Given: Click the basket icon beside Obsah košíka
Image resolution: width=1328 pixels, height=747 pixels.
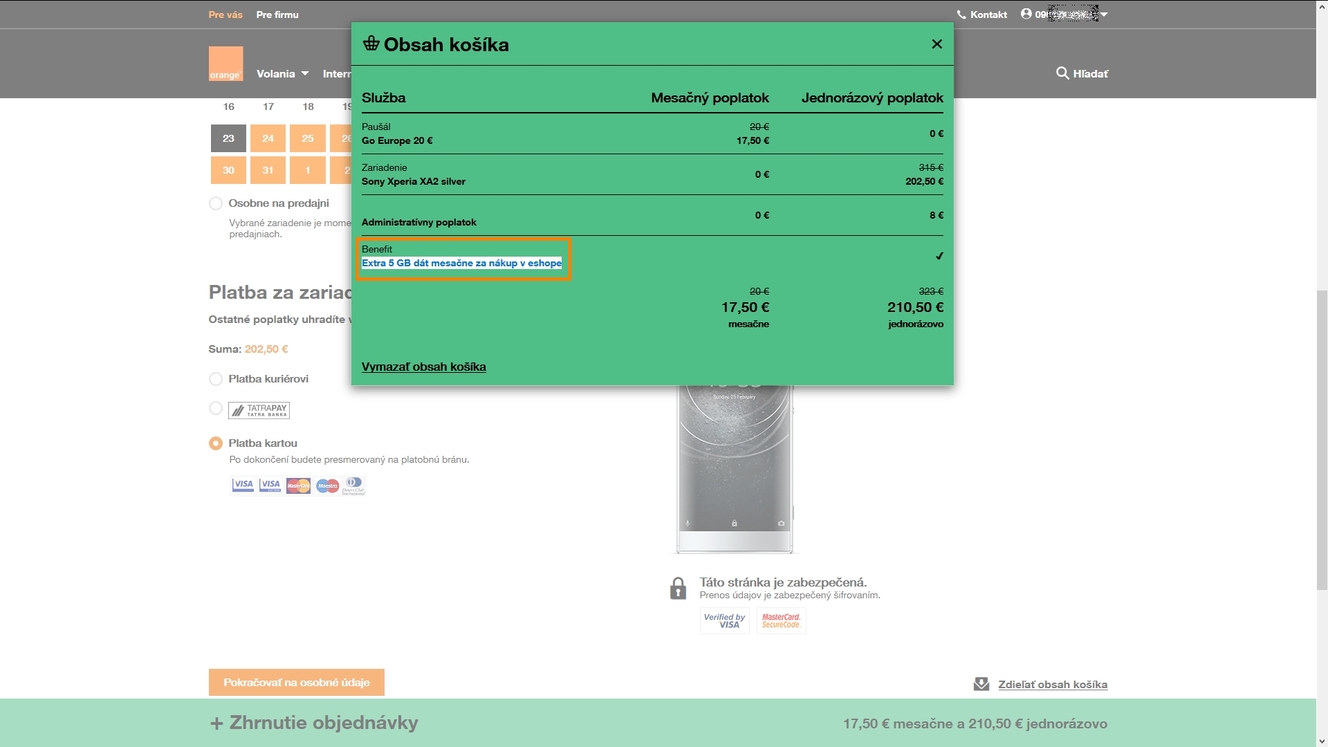Looking at the screenshot, I should tap(371, 44).
